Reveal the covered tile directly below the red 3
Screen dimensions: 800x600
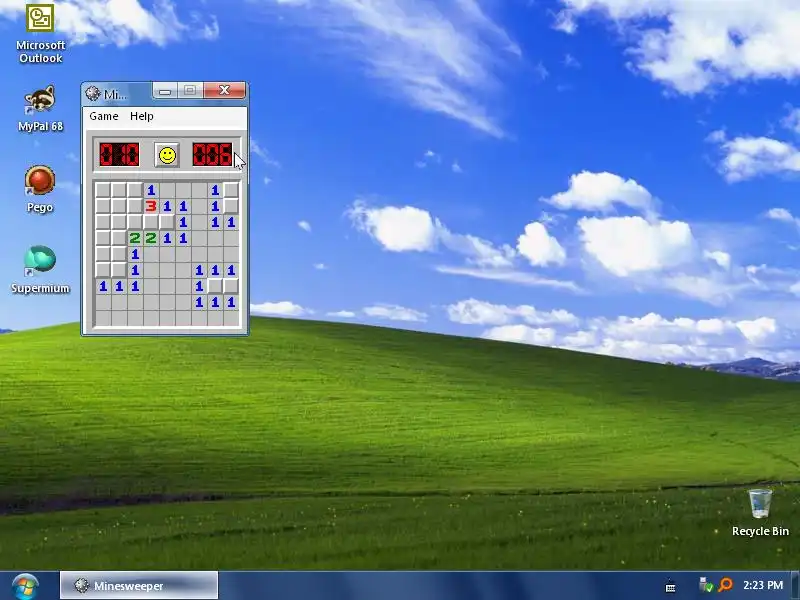[151, 222]
